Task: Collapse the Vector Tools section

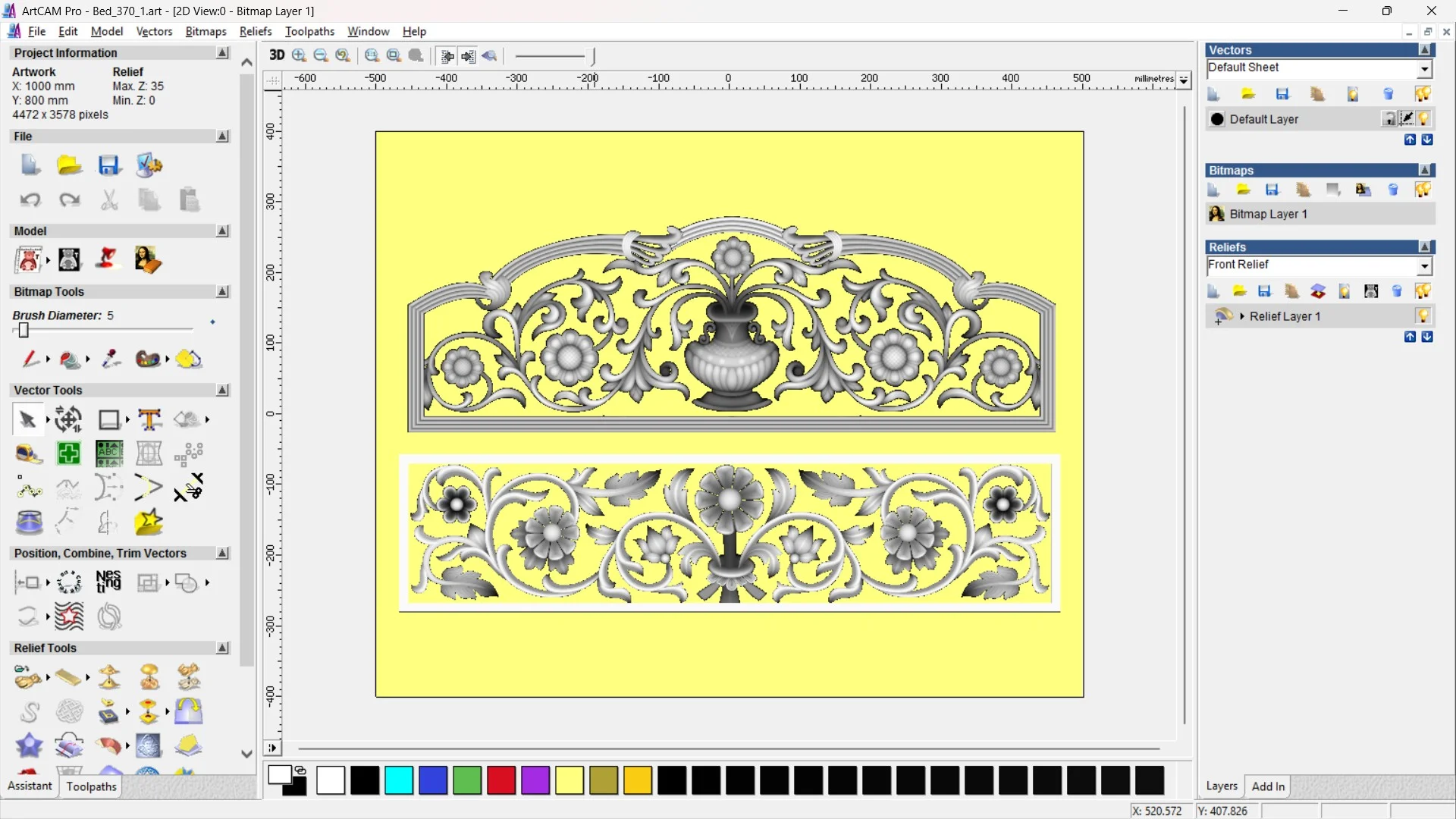Action: pos(222,390)
